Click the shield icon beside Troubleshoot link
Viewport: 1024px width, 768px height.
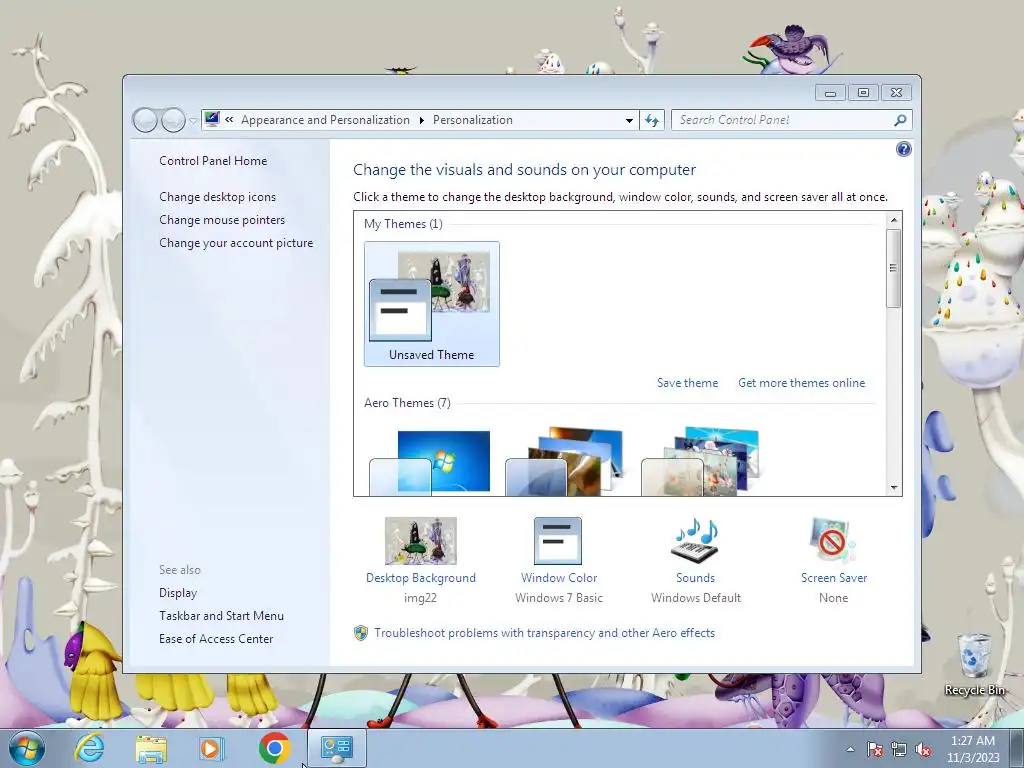(x=360, y=633)
